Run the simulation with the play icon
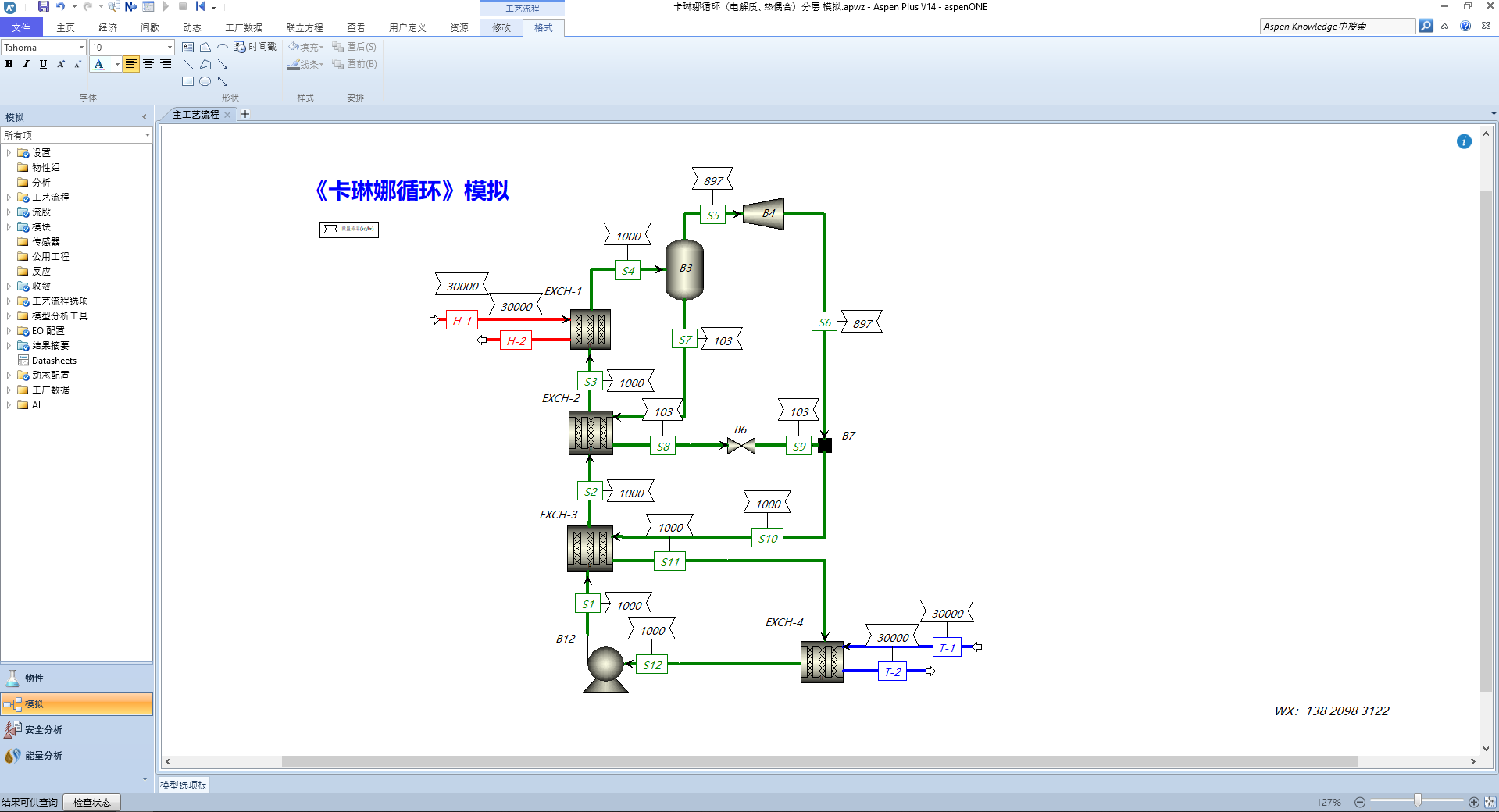Image resolution: width=1499 pixels, height=812 pixels. [x=166, y=6]
